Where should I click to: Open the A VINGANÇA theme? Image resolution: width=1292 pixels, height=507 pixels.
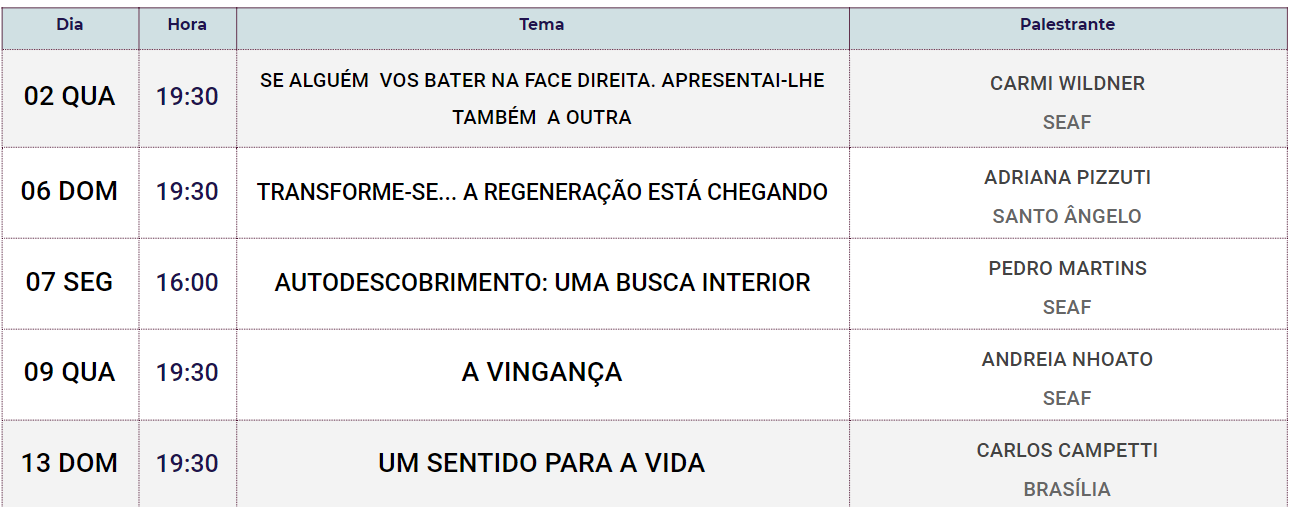pyautogui.click(x=542, y=372)
